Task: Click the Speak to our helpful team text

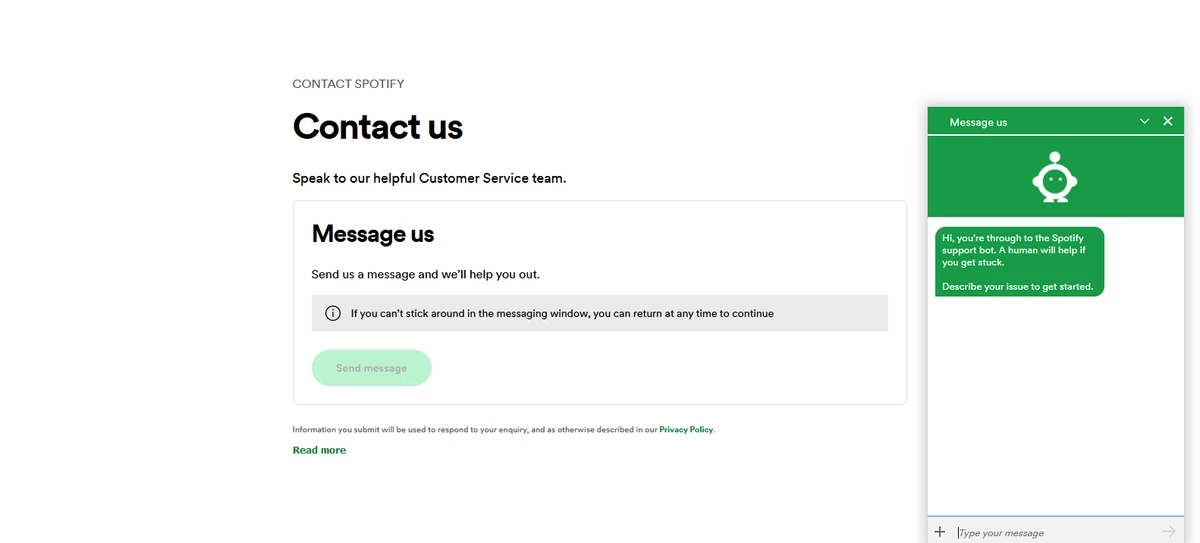Action: [x=429, y=178]
